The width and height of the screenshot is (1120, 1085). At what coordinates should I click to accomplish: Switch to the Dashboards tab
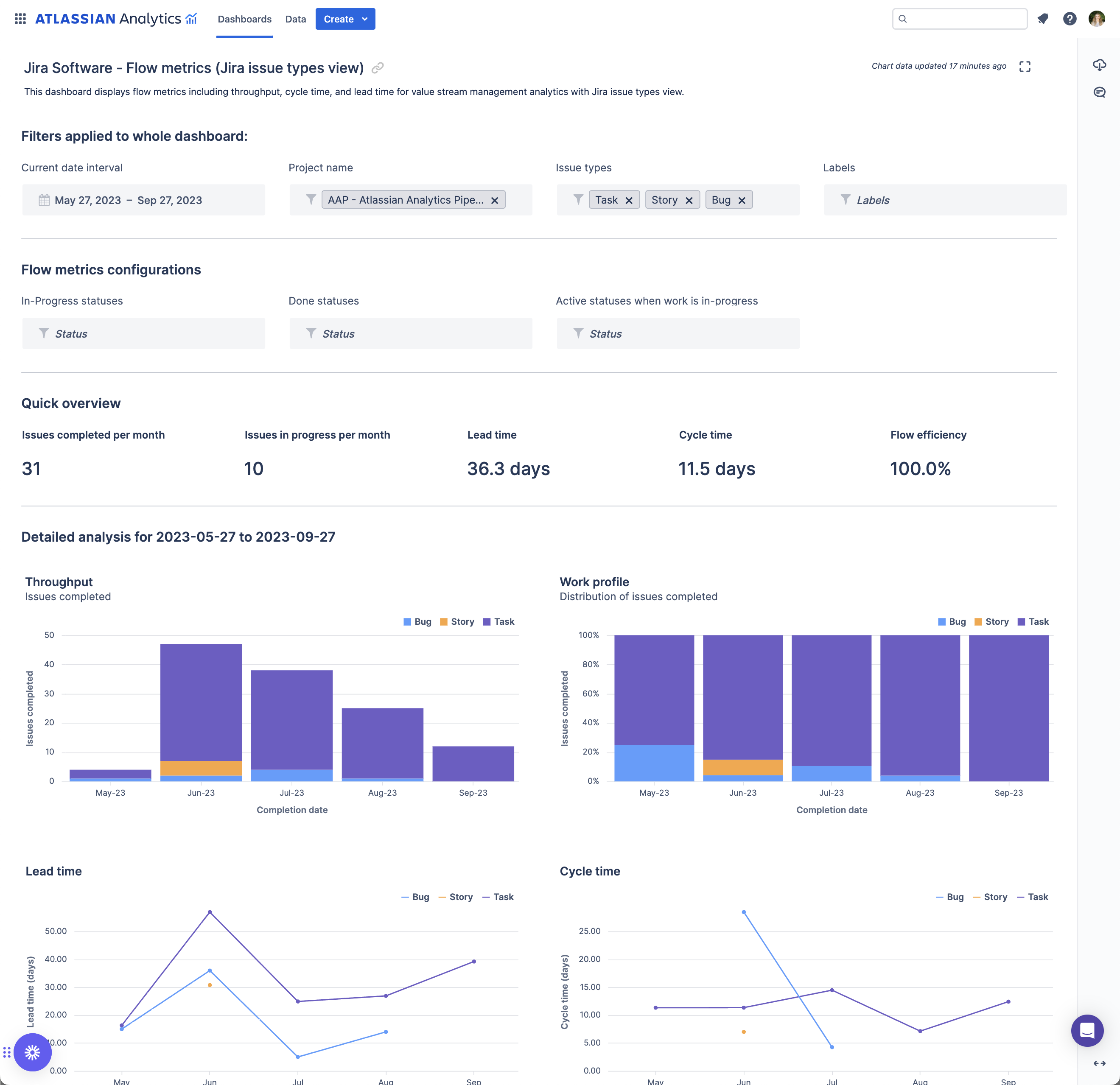pos(244,19)
